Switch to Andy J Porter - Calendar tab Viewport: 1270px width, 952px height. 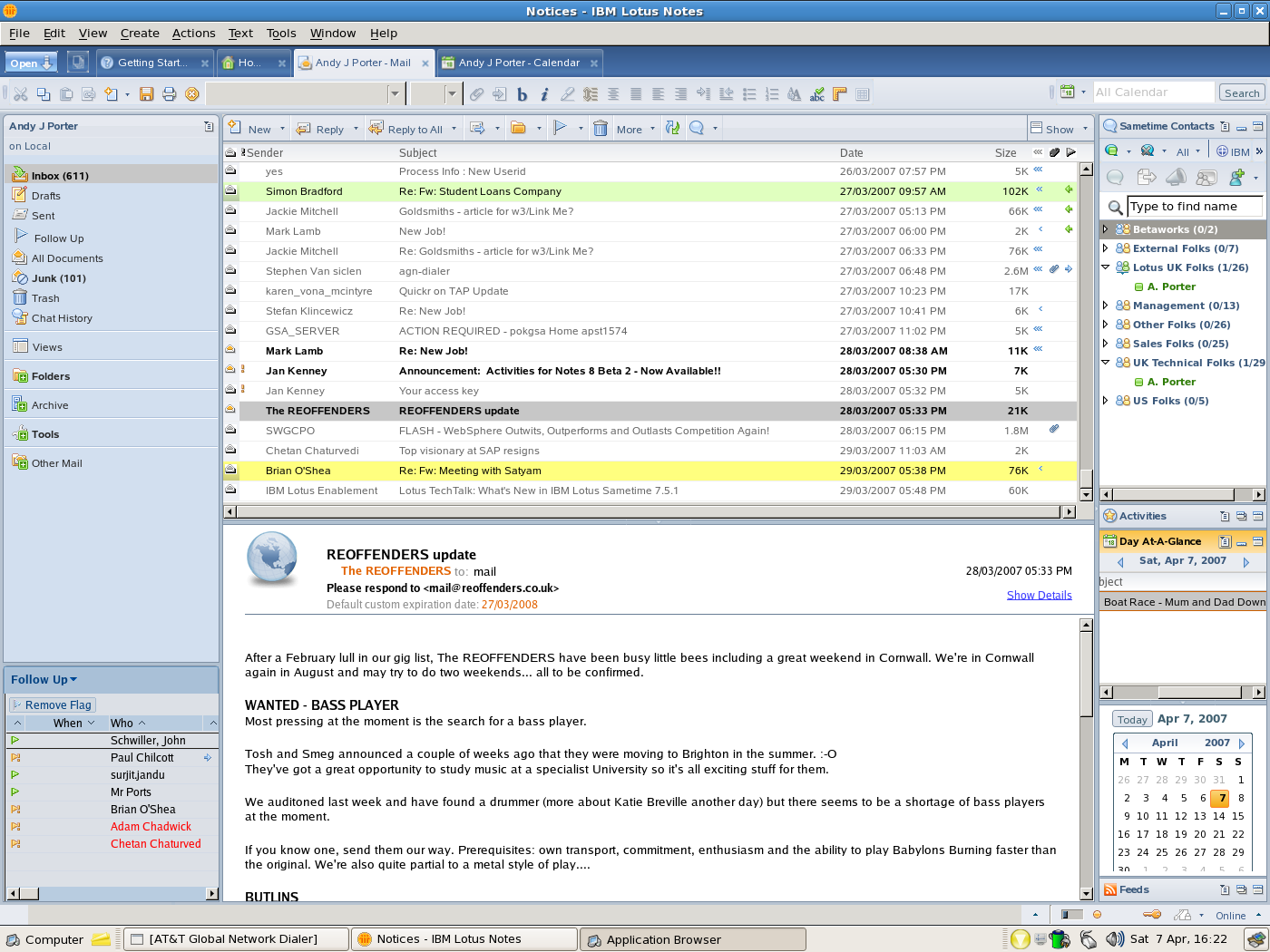pos(519,63)
